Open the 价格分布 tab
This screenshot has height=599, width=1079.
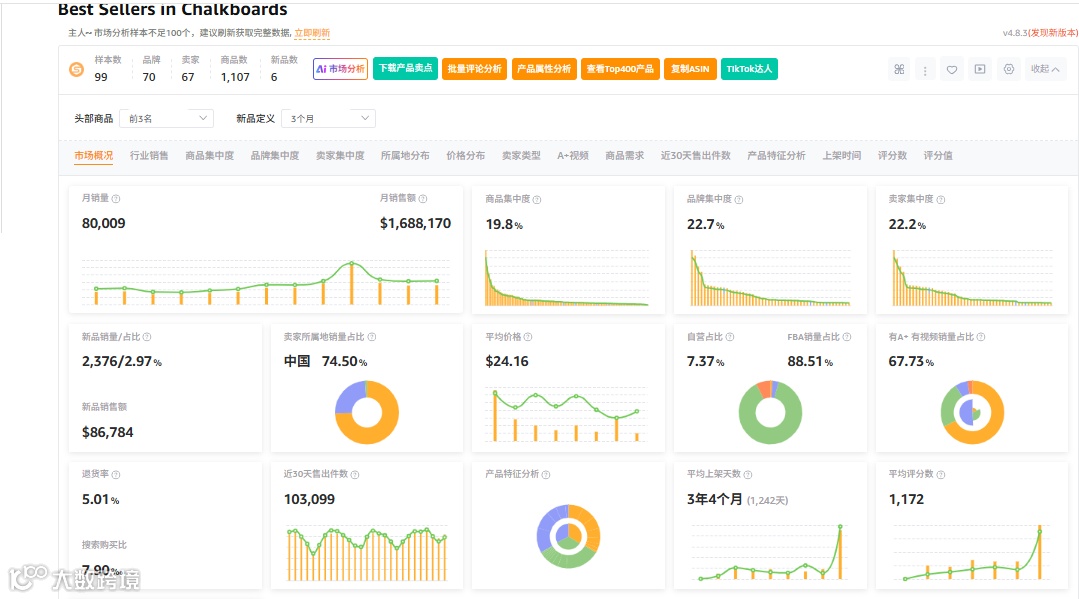tap(466, 156)
